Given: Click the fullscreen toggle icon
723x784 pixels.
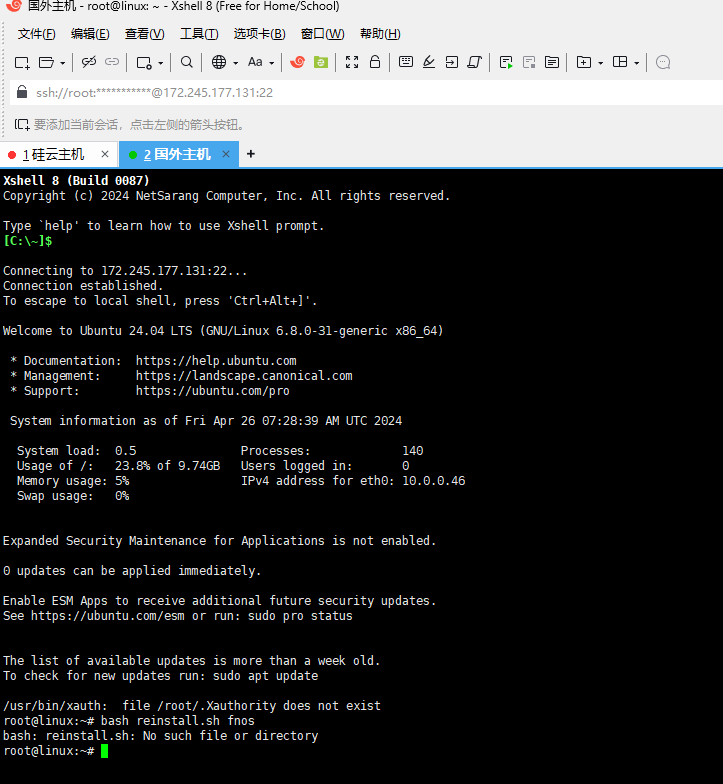Looking at the screenshot, I should (x=352, y=62).
